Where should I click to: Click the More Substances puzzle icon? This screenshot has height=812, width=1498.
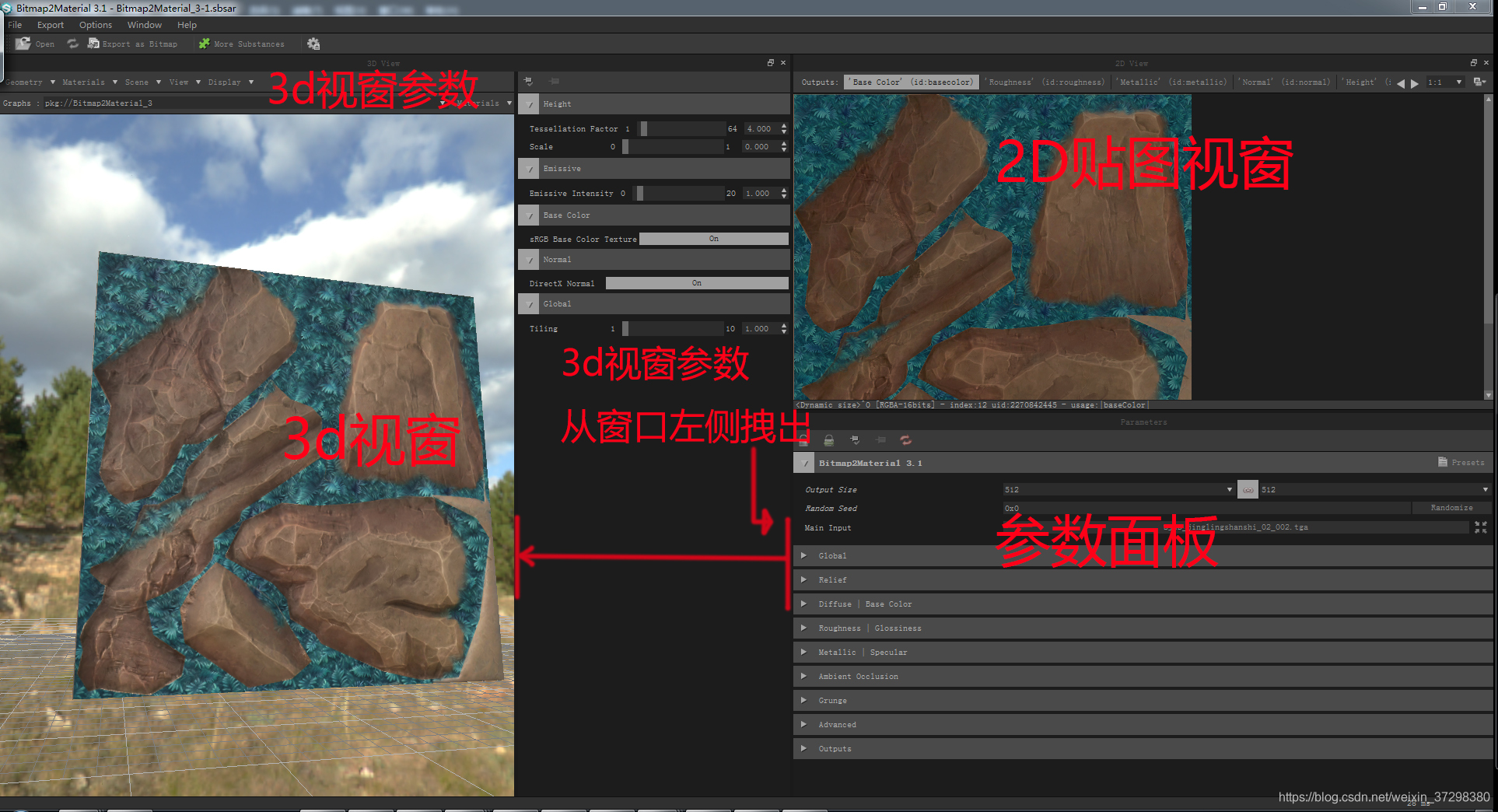(205, 44)
